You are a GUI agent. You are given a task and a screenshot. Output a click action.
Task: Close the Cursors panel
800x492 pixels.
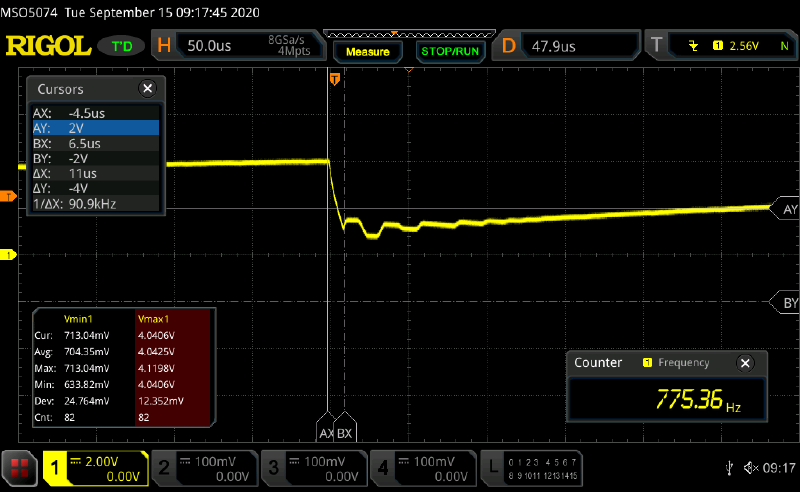[148, 89]
